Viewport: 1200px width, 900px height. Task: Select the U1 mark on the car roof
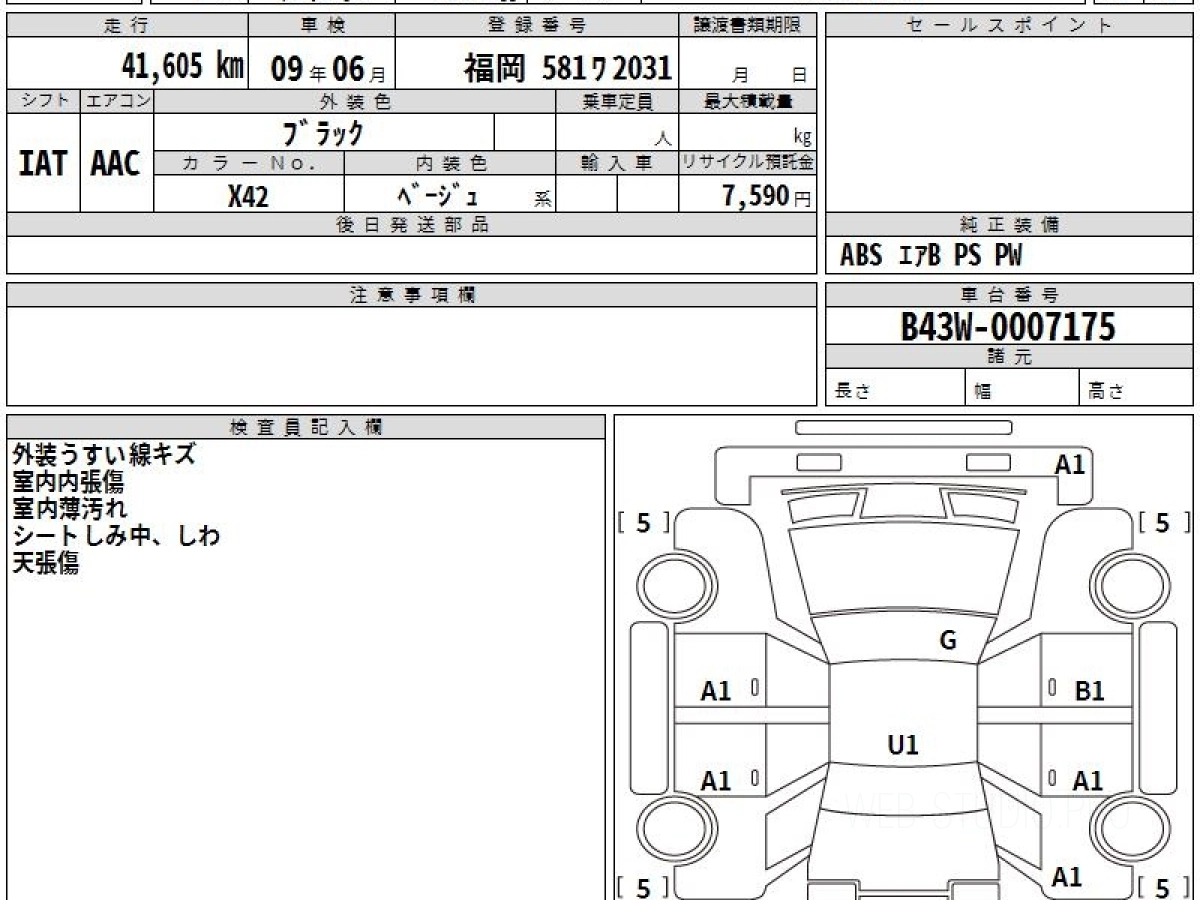tap(903, 744)
